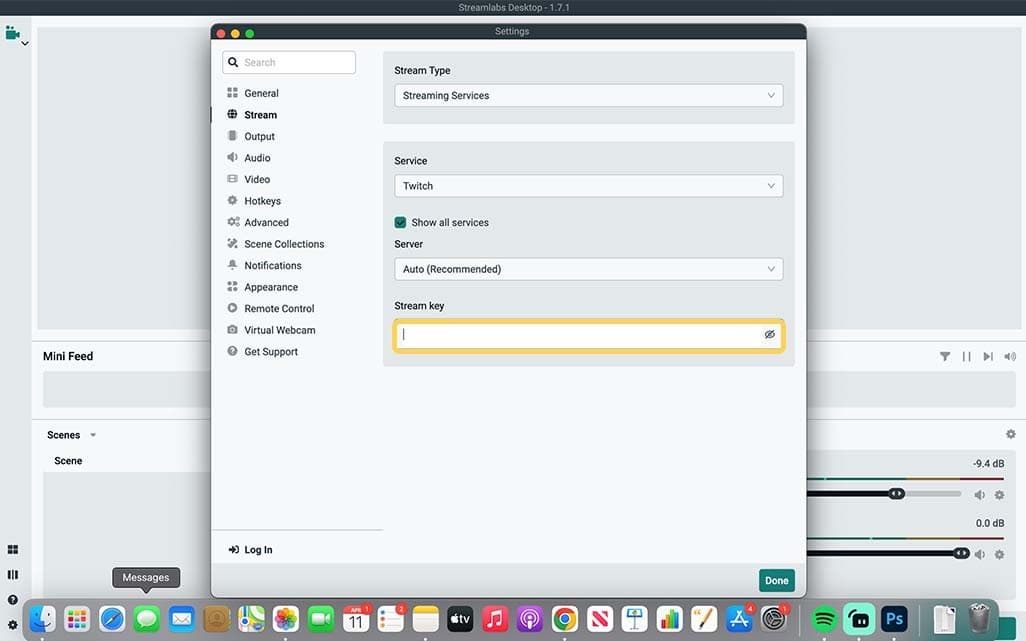
Task: Click the studio mode camera icon
Action: (x=13, y=33)
